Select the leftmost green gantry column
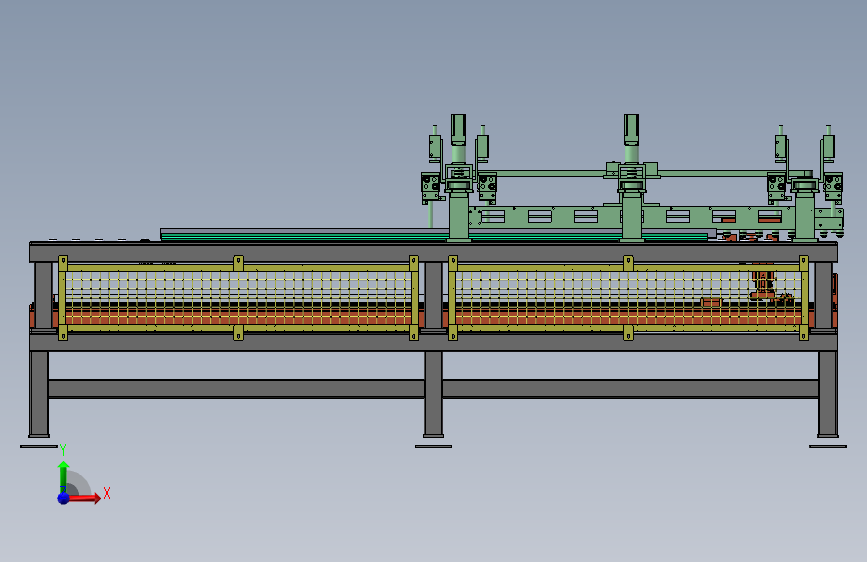The height and width of the screenshot is (562, 867). tap(458, 216)
